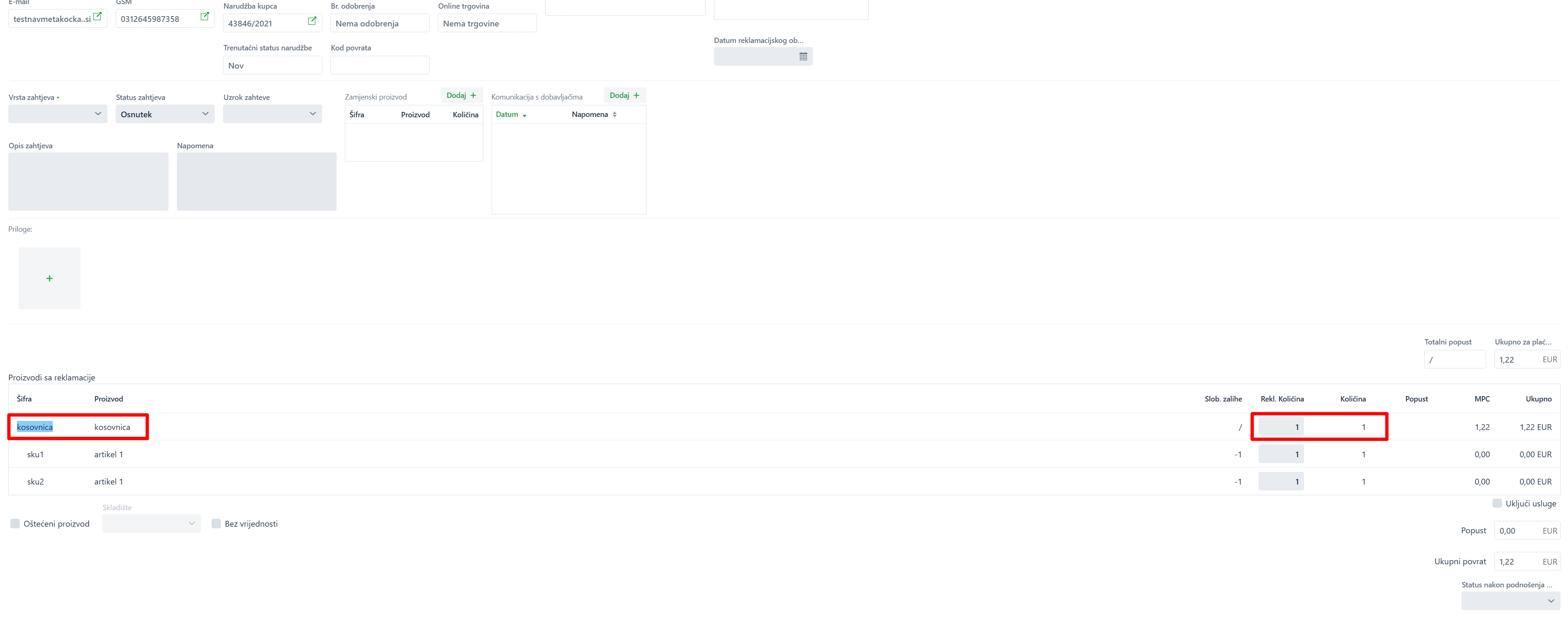Enable Oštećeni proizvod checkbox
The image size is (1568, 620).
(x=15, y=524)
